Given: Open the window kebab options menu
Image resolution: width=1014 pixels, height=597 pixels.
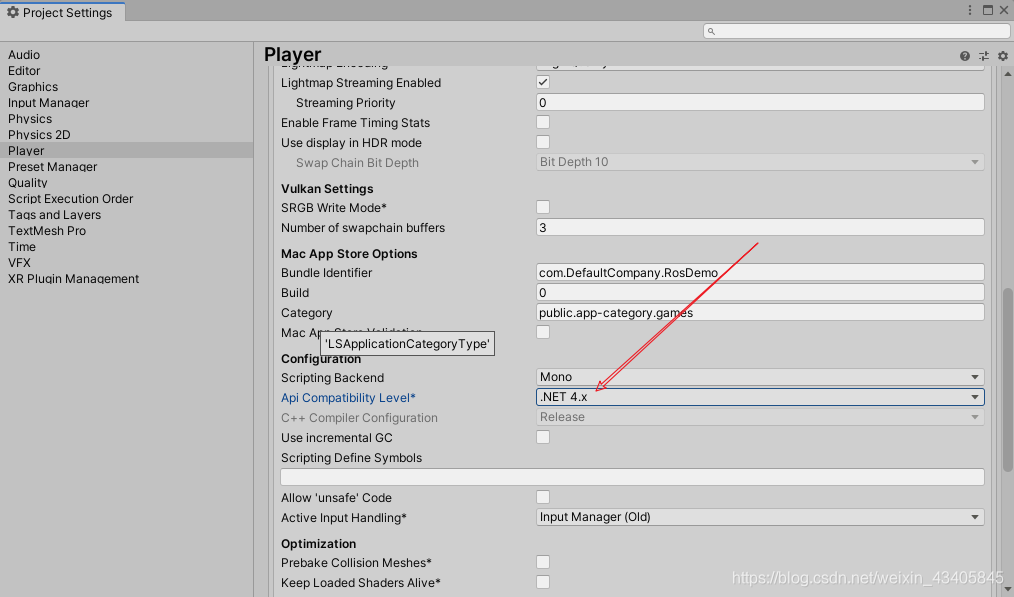Looking at the screenshot, I should coord(969,10).
